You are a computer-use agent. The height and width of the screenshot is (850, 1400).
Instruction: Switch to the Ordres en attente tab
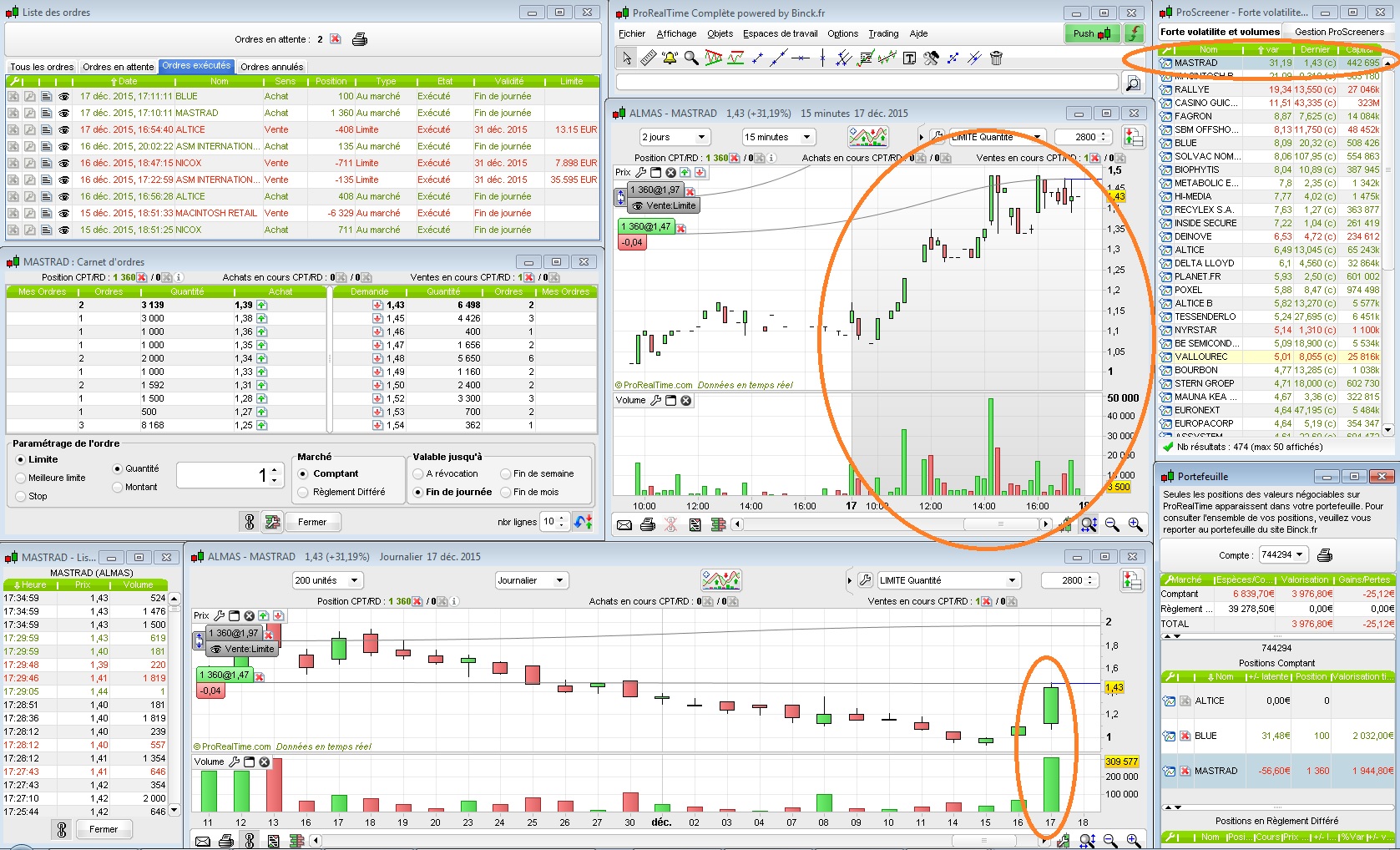(119, 67)
